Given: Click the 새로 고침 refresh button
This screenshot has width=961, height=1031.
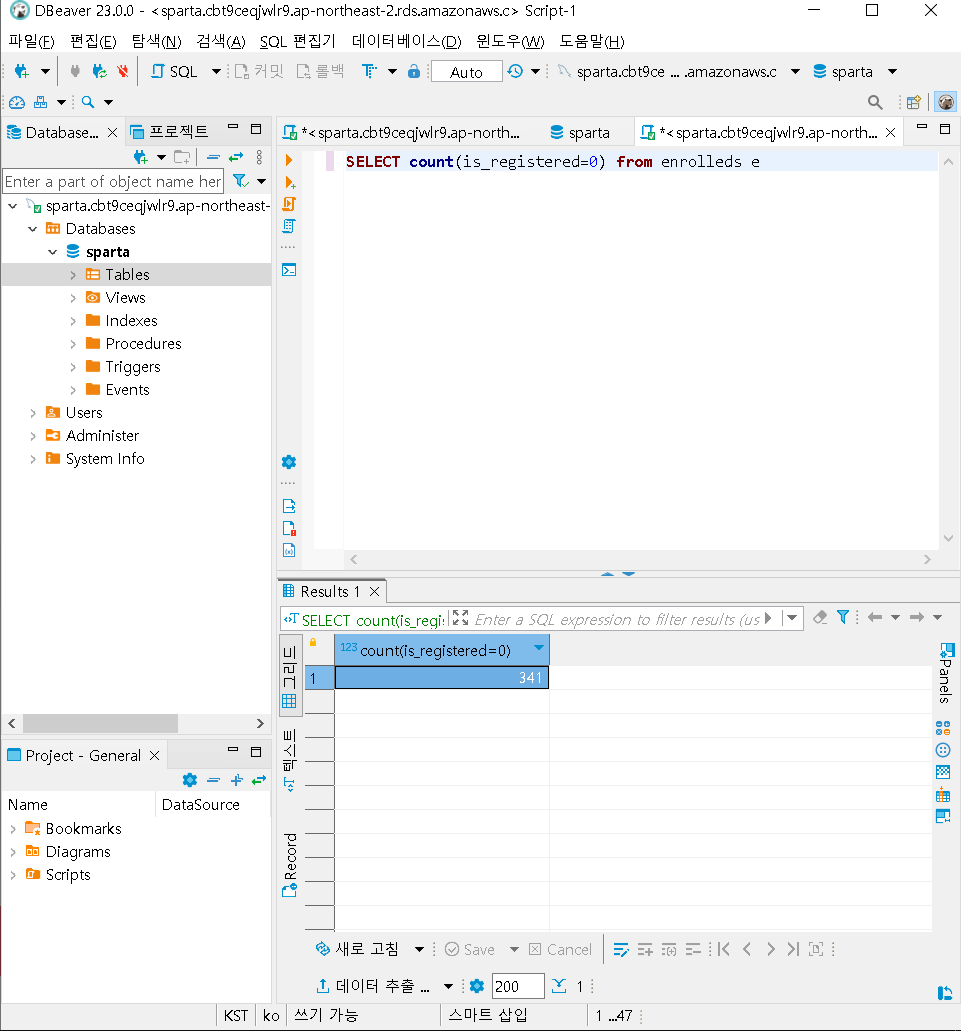Looking at the screenshot, I should pyautogui.click(x=358, y=949).
